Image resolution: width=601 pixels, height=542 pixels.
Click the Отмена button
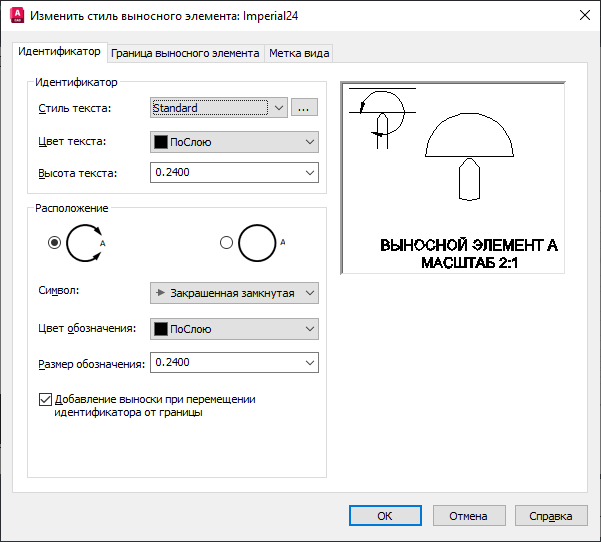[x=469, y=516]
